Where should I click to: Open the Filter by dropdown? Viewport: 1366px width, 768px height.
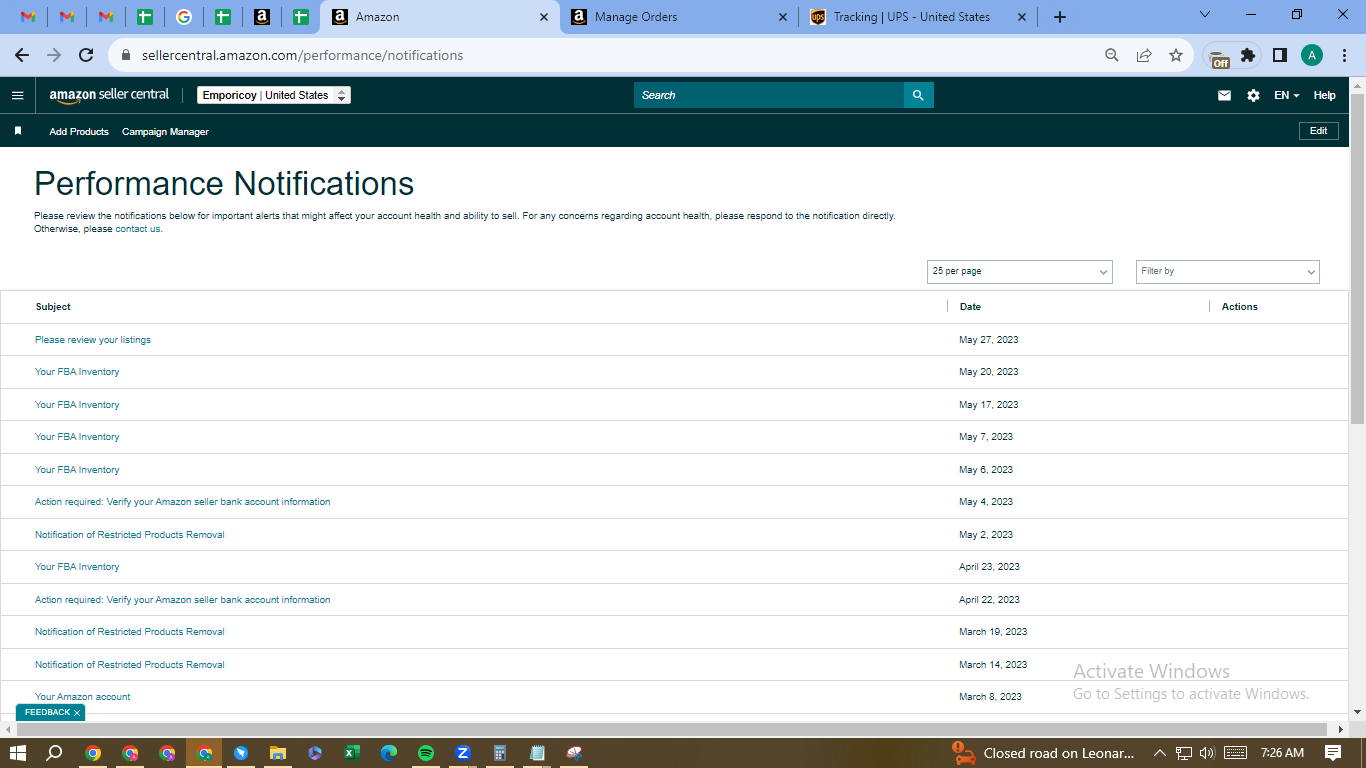(x=1228, y=271)
